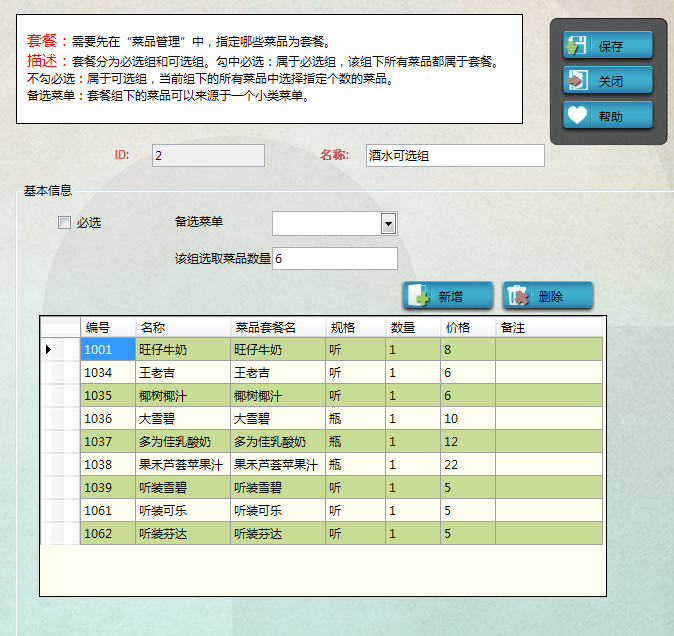Click the 关闭 button label

click(x=610, y=81)
